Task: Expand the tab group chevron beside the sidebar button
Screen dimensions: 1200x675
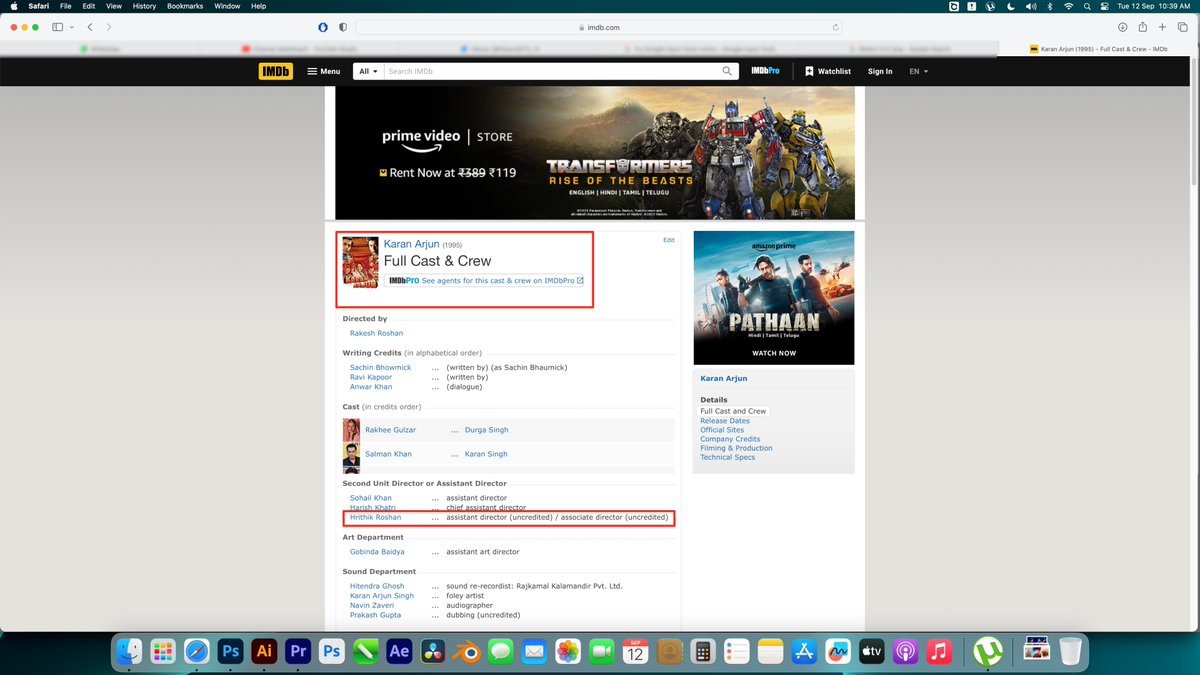Action: [71, 27]
